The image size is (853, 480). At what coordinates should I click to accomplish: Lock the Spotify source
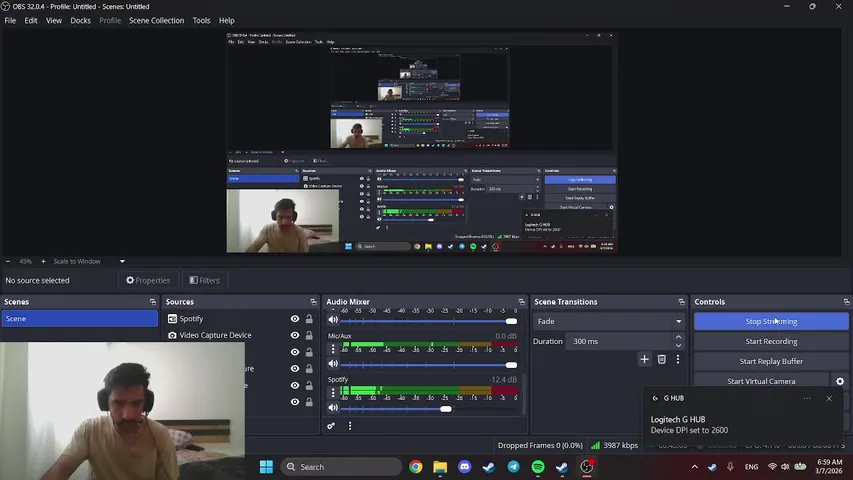point(309,319)
